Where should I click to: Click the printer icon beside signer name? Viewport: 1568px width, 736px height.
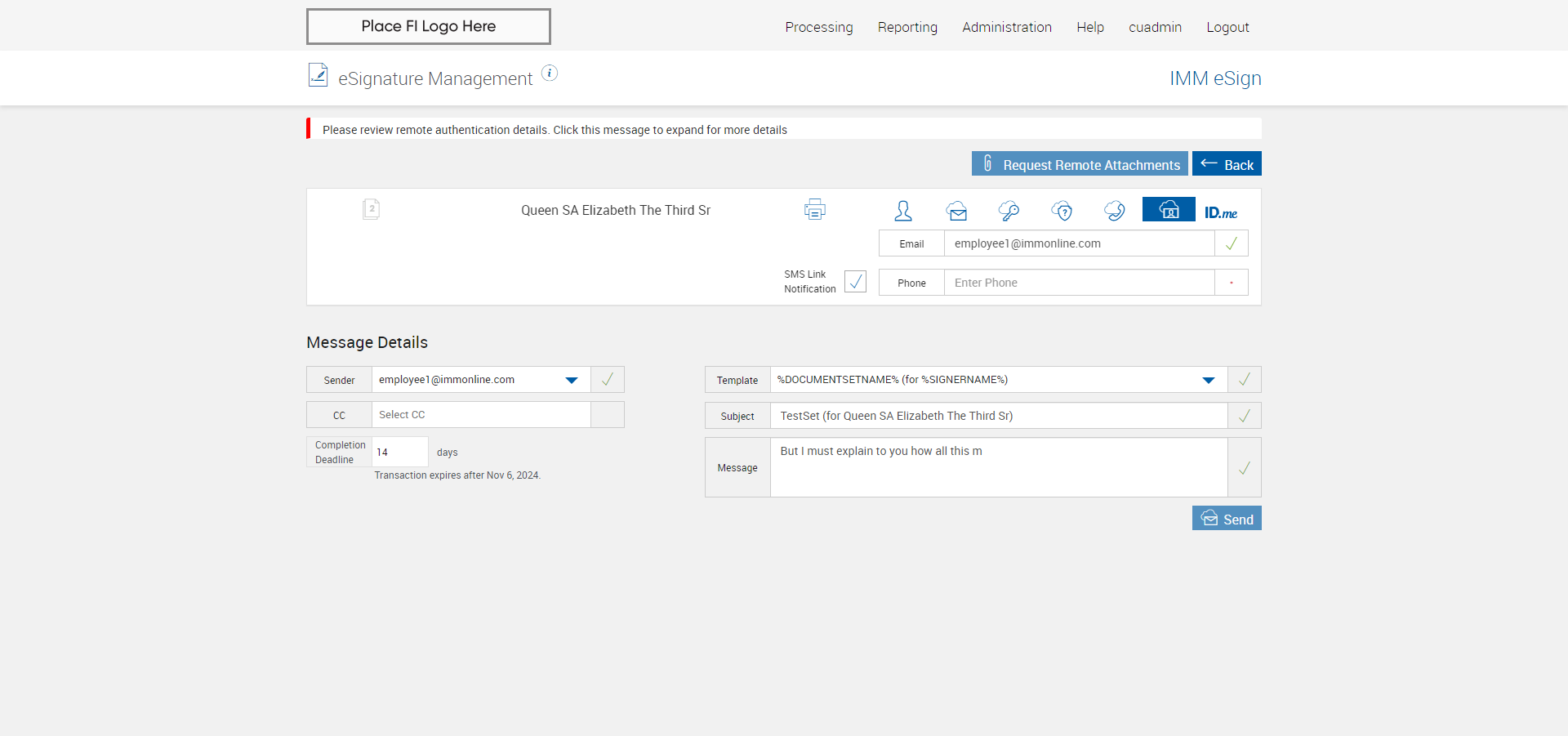click(814, 210)
